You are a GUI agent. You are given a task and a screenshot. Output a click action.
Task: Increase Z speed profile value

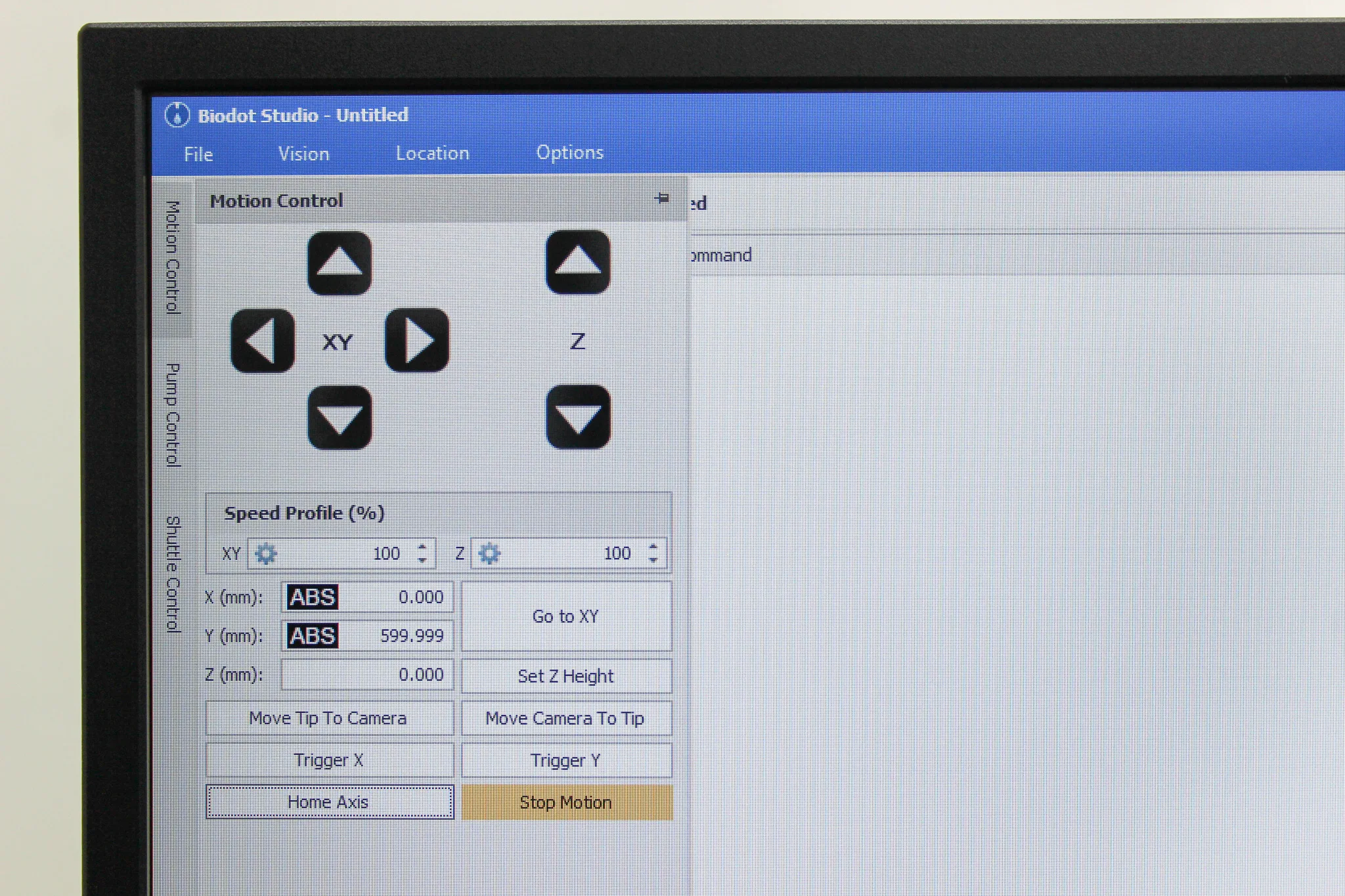click(x=653, y=545)
